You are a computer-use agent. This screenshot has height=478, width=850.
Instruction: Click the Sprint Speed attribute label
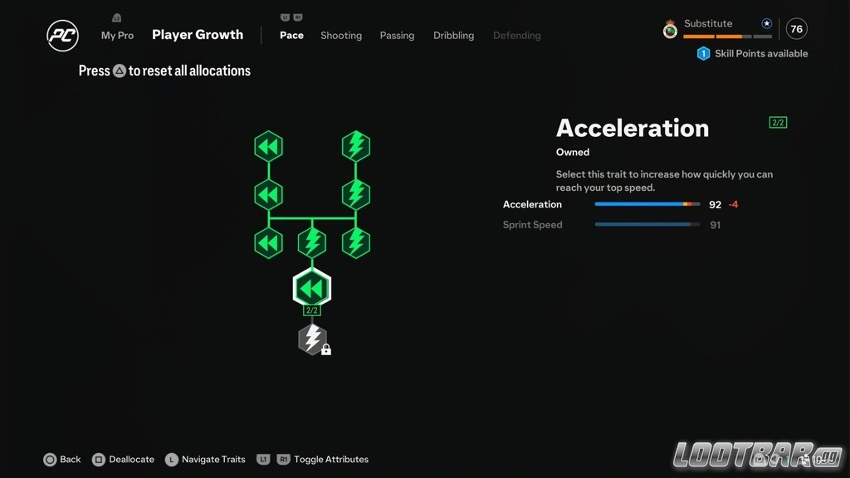(x=532, y=224)
